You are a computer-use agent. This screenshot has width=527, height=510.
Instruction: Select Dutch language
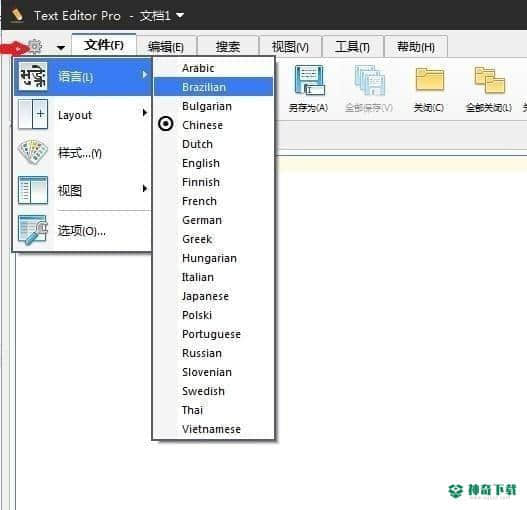pos(213,144)
